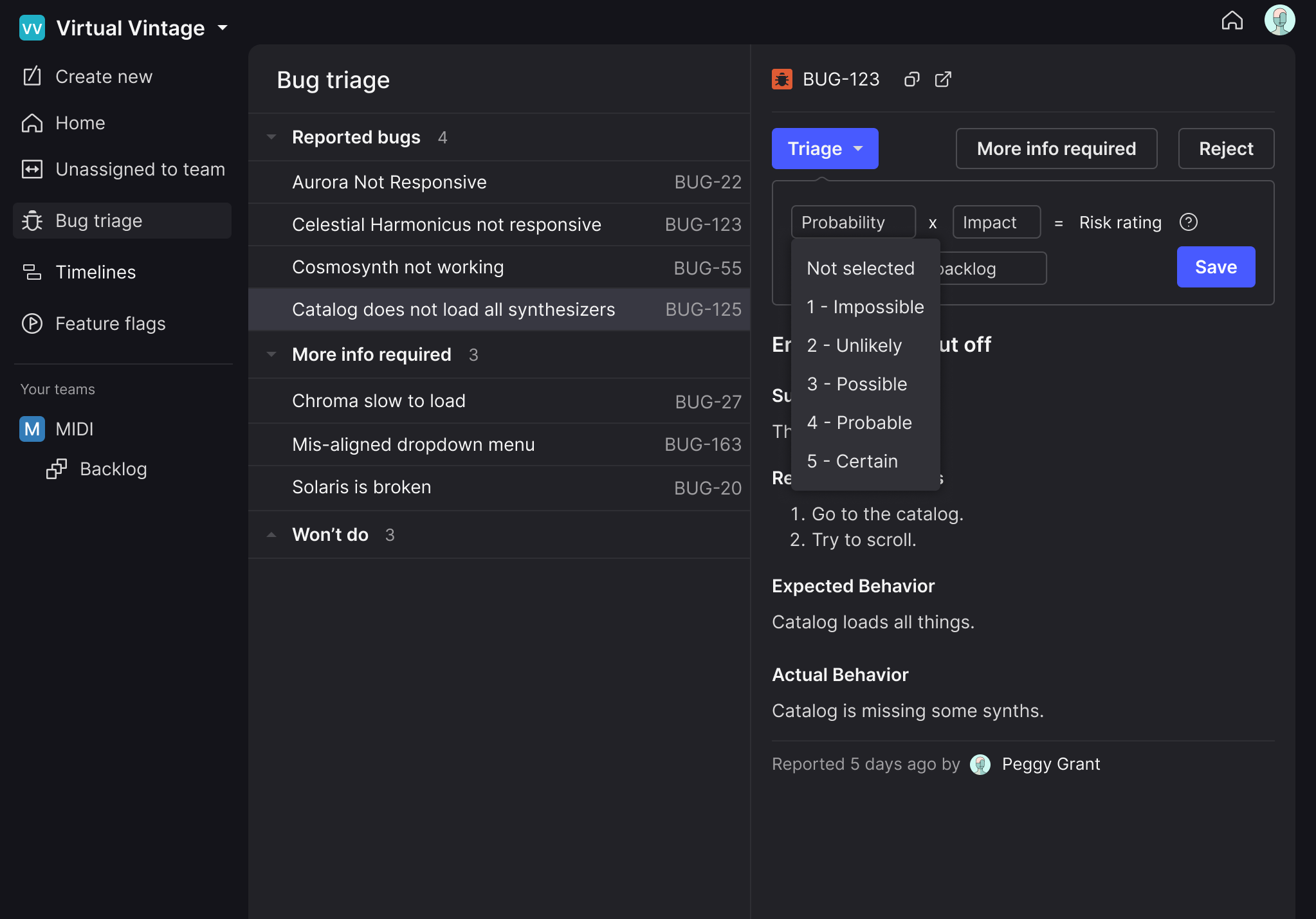Click the orange bug icon for BUG-123
The height and width of the screenshot is (919, 1316).
[782, 80]
